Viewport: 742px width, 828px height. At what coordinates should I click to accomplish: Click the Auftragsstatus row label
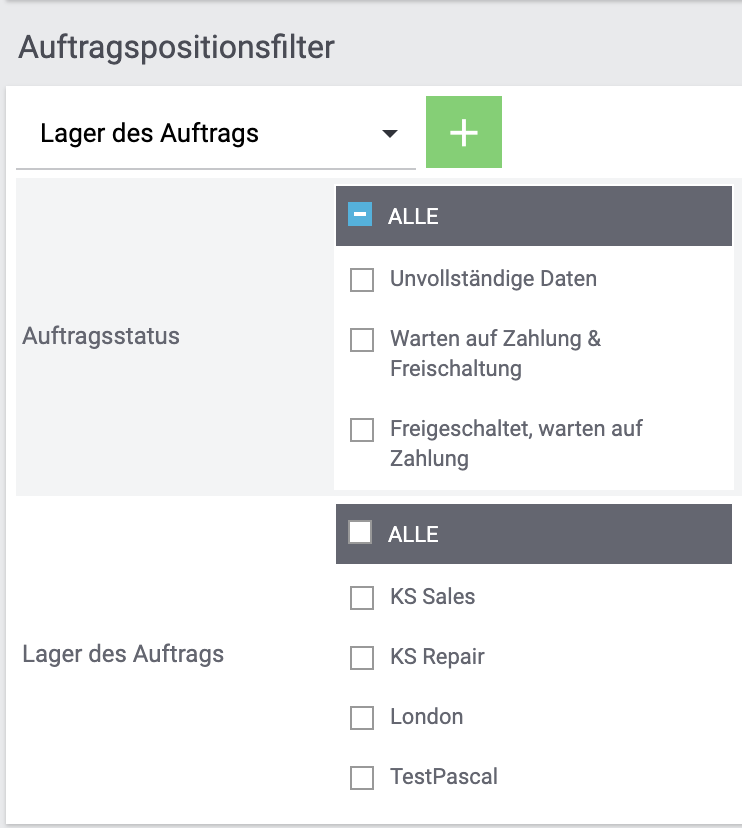[101, 336]
